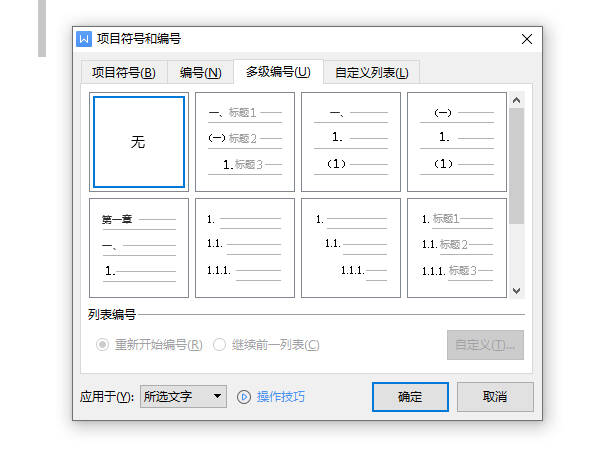Switch to the 项目符号(B) tab
This screenshot has width=600, height=450.
[x=124, y=72]
